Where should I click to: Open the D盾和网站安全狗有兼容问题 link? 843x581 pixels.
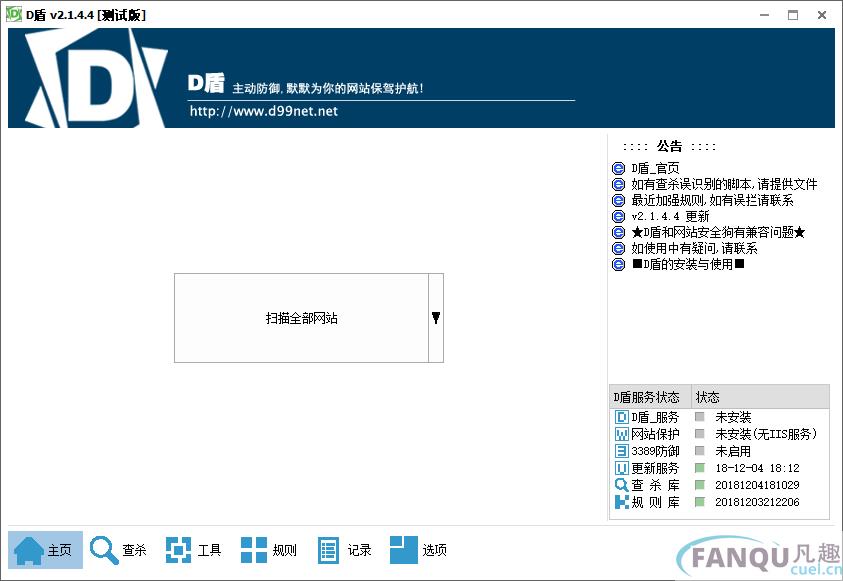718,232
